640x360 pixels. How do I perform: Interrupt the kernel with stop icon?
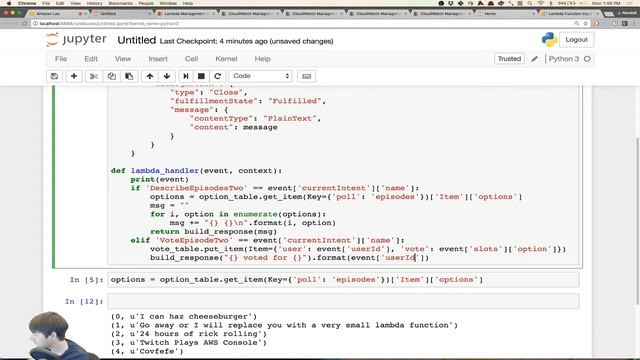201,76
